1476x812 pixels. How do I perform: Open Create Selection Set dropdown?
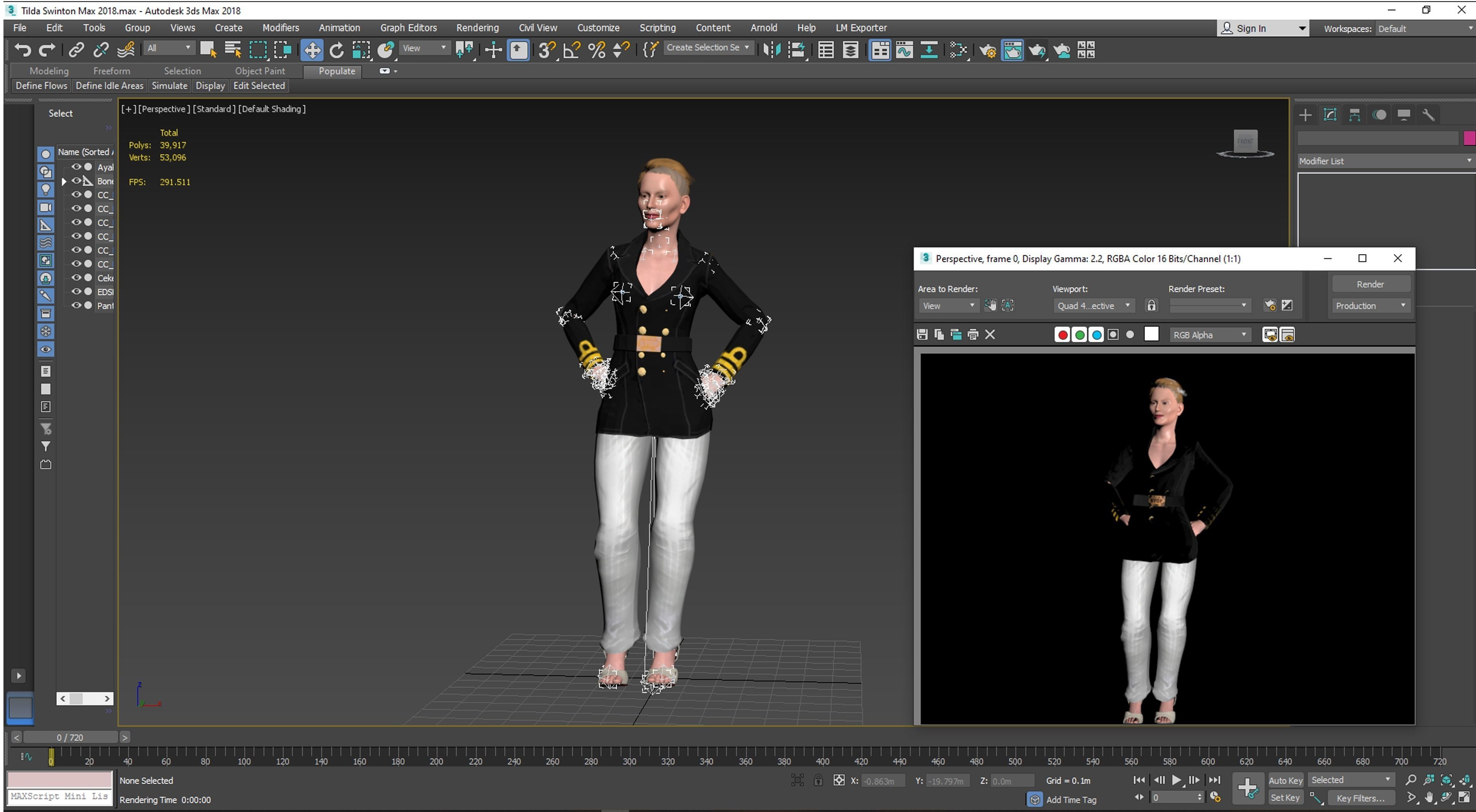708,48
